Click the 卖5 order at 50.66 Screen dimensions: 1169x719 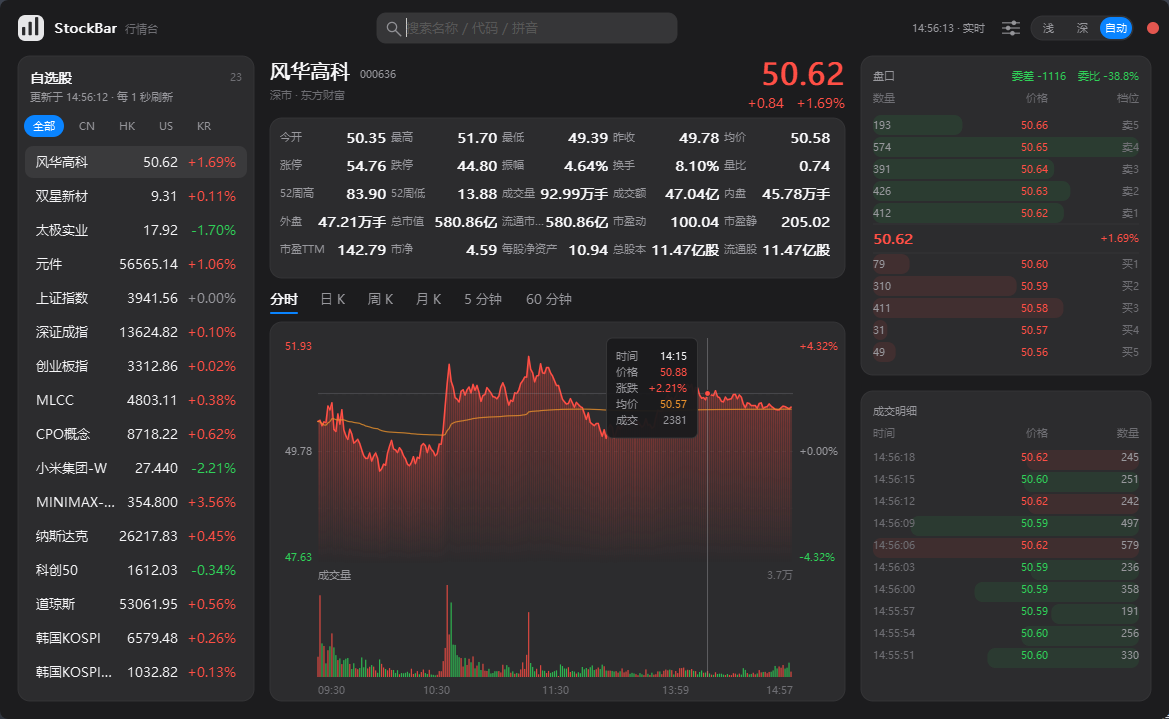point(1006,125)
